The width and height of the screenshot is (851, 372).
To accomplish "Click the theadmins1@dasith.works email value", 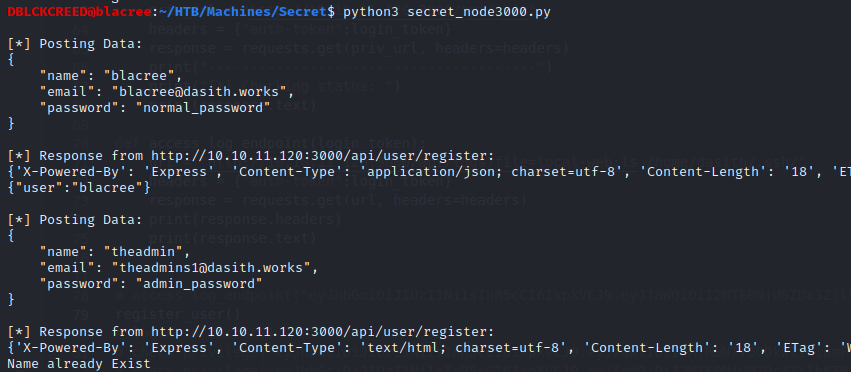I will tap(214, 268).
